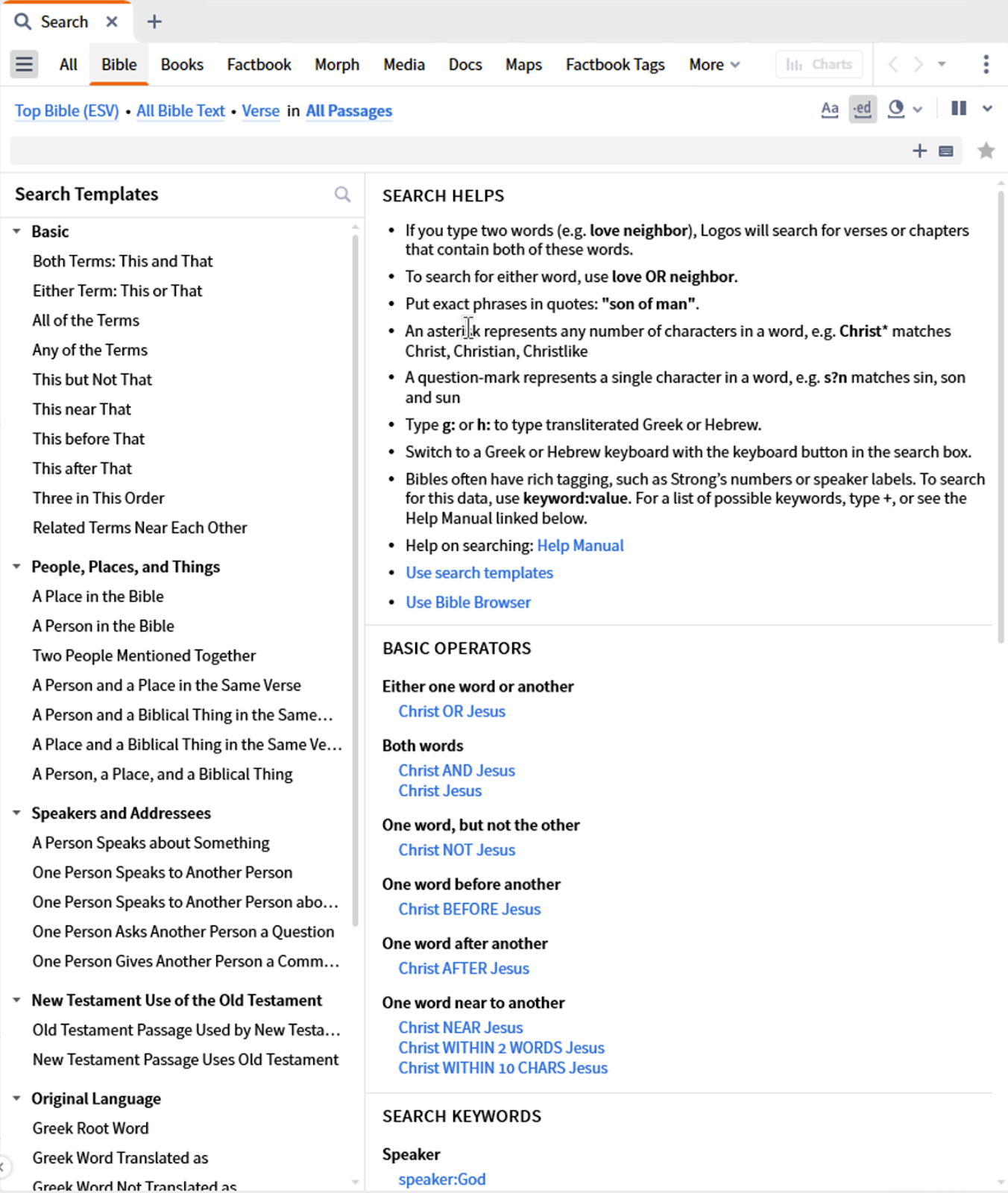
Task: Open the pie chart analysis dropdown
Action: click(x=904, y=109)
